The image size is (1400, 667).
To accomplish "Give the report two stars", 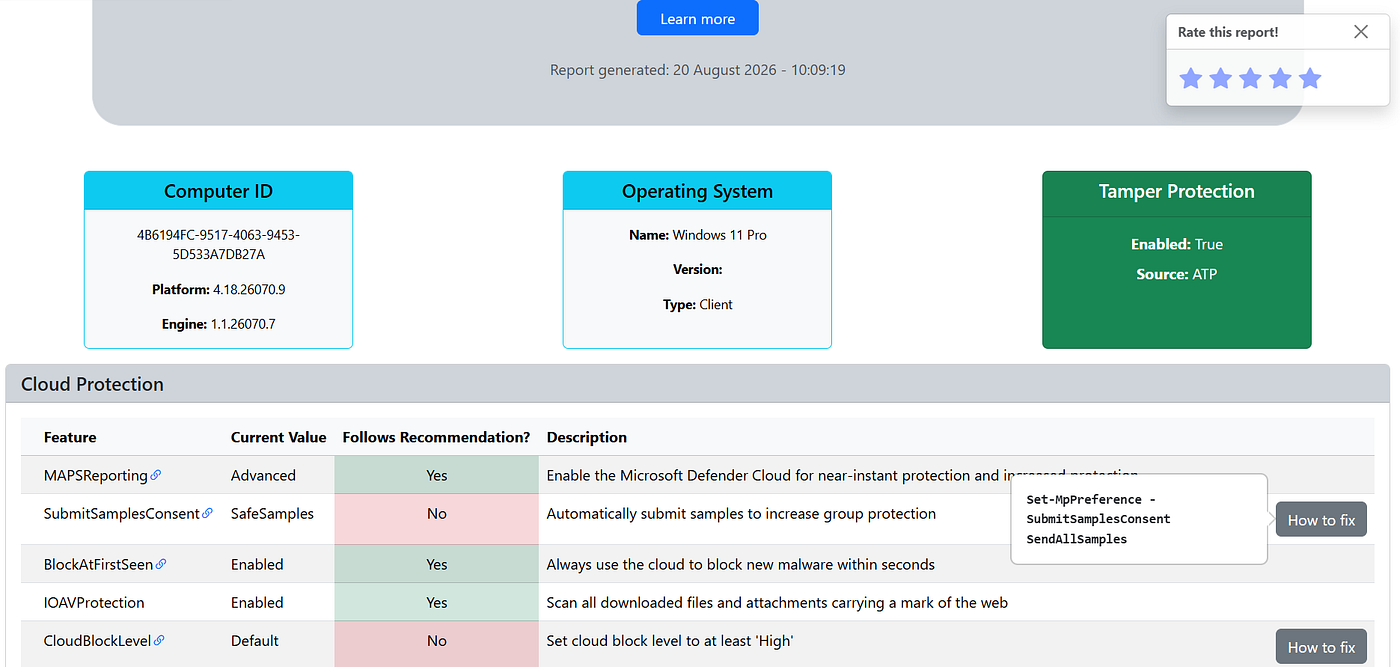I will tap(1220, 78).
